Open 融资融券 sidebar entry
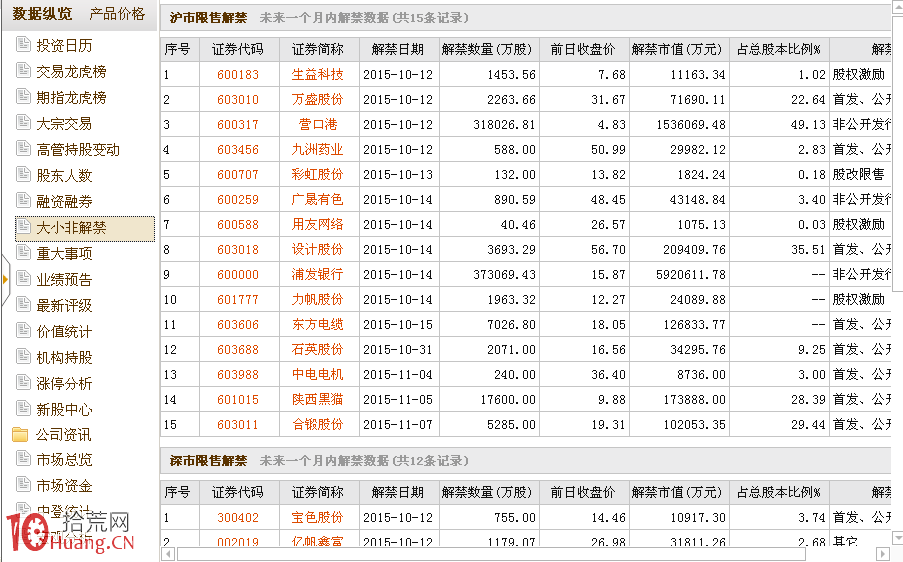The width and height of the screenshot is (903, 562). (64, 202)
